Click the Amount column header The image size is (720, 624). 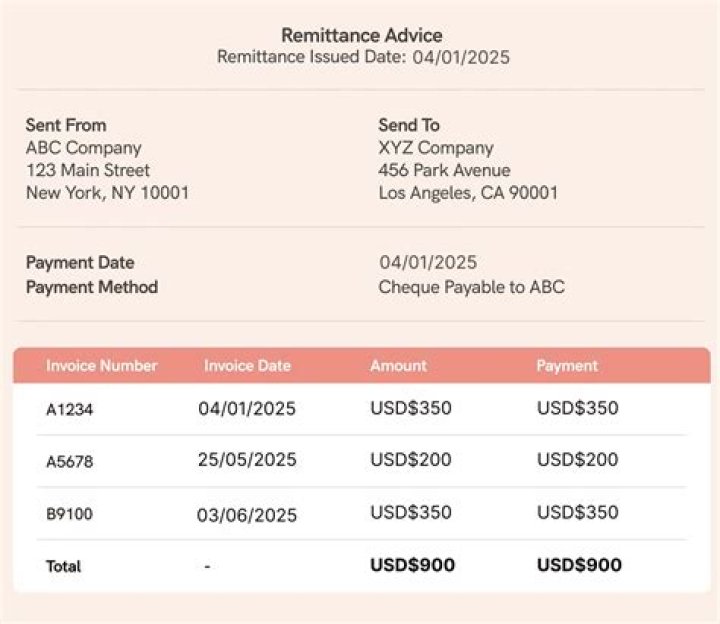(398, 366)
